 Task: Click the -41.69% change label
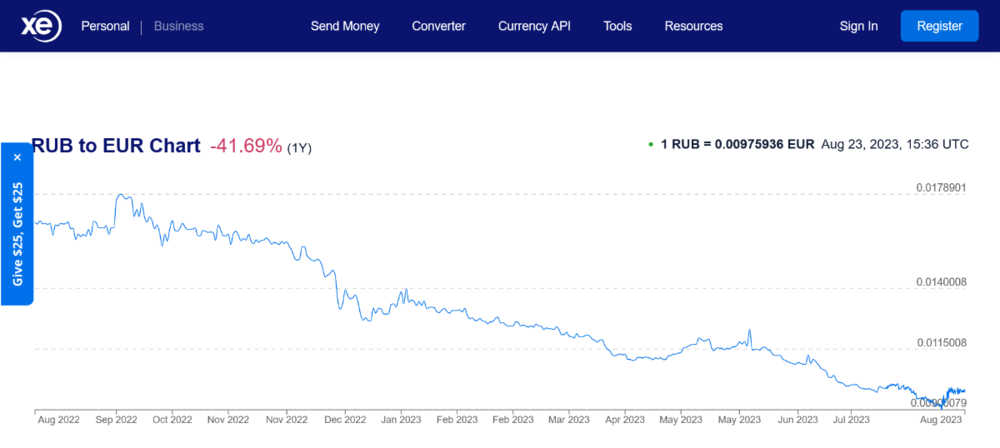pyautogui.click(x=246, y=146)
